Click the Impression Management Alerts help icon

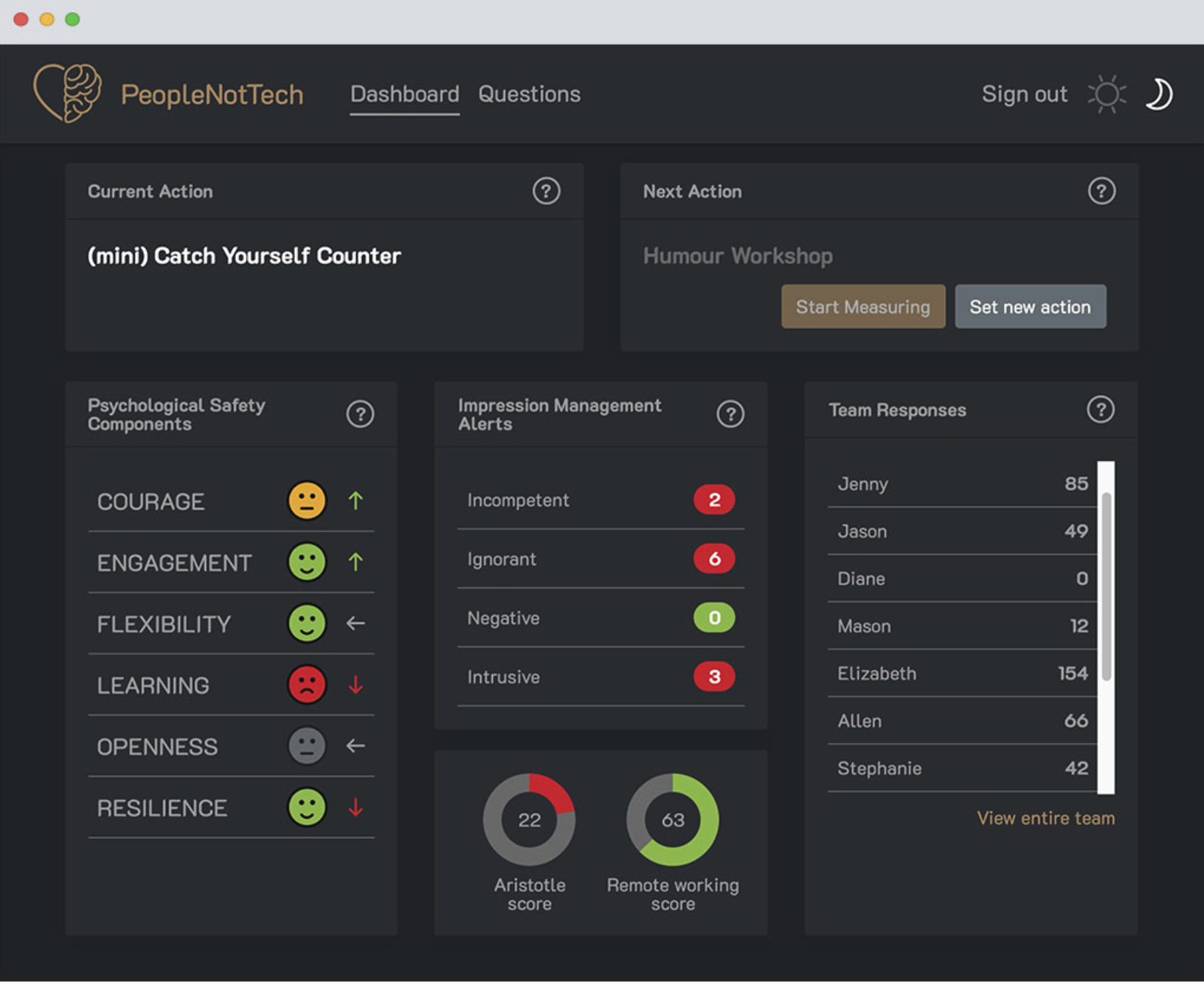pos(730,414)
